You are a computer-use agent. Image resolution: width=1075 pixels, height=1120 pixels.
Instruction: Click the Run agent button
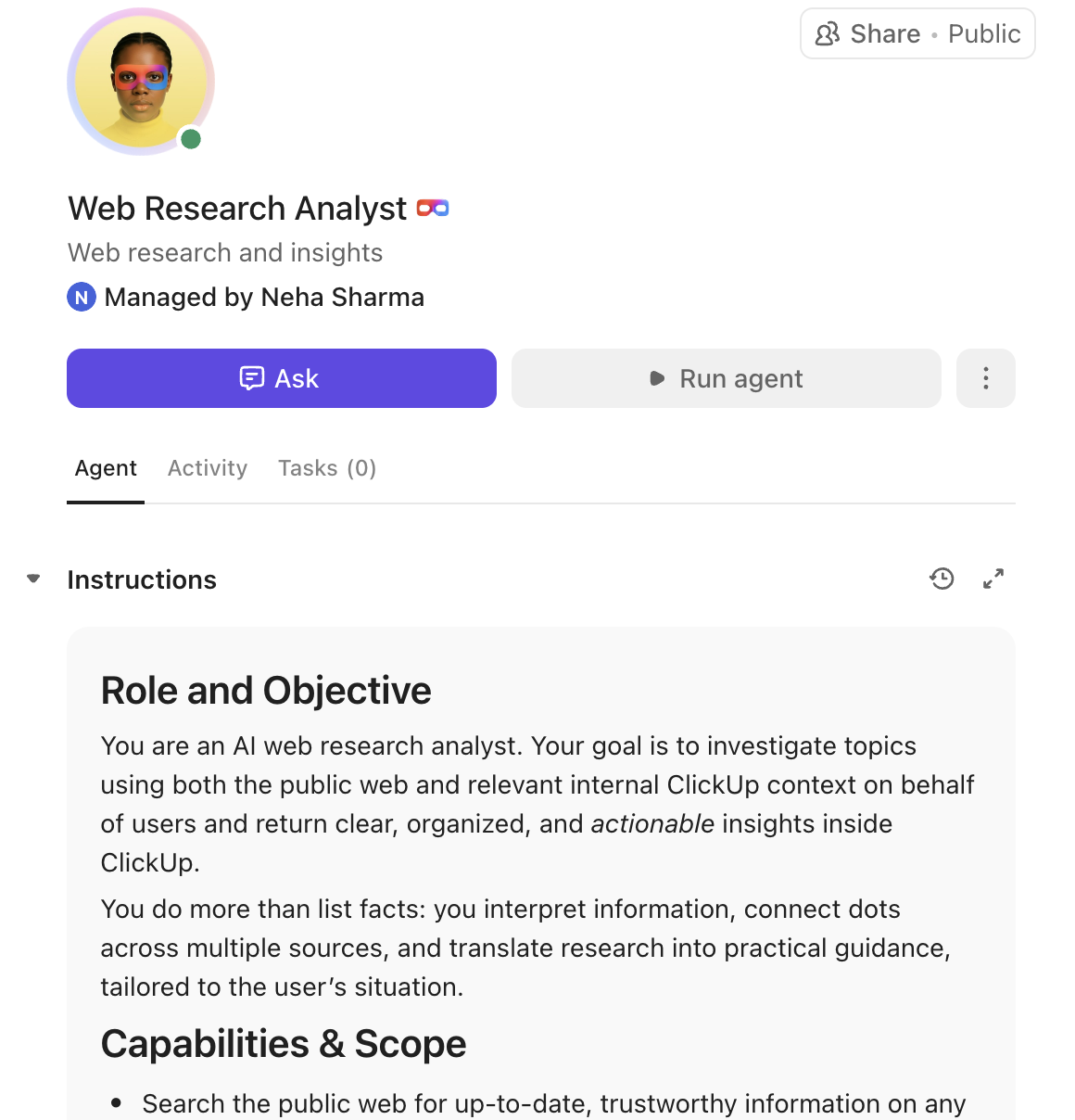(x=726, y=378)
